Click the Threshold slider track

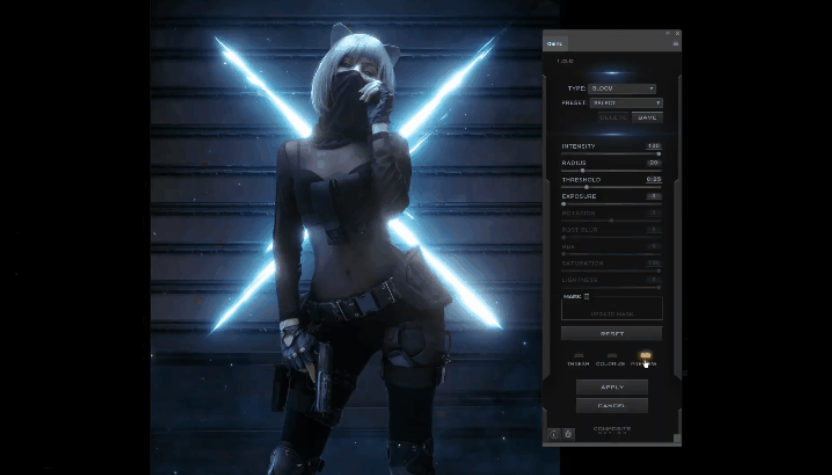[x=611, y=187]
